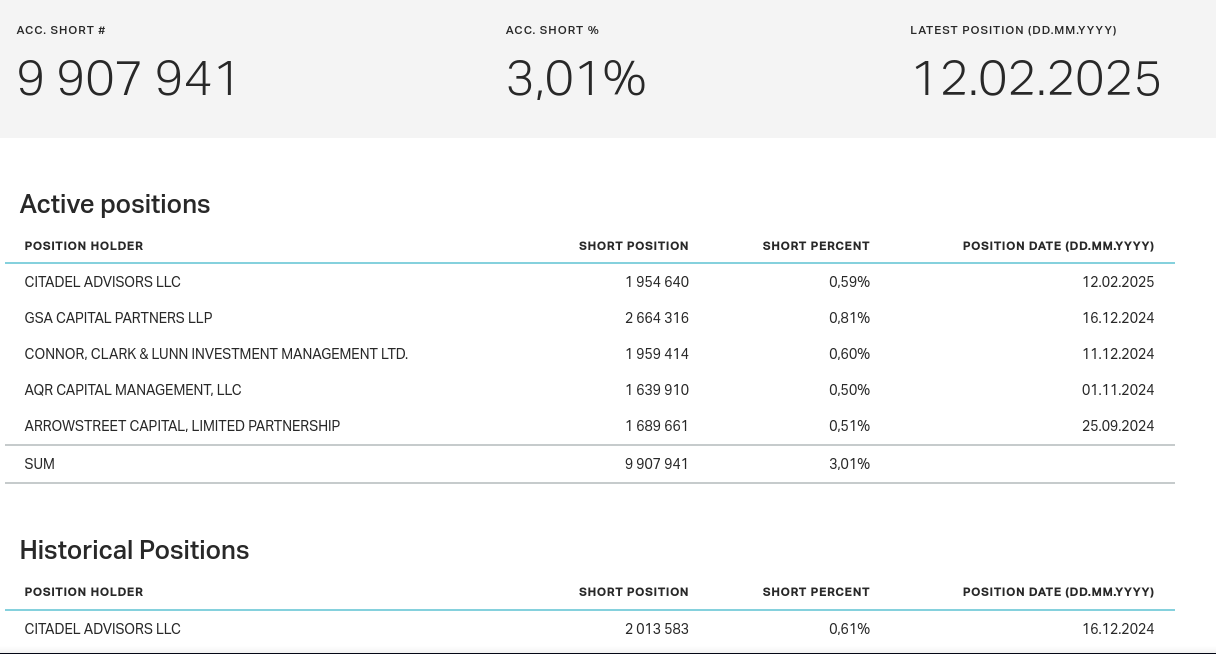
Task: Select ARROWSTREET CAPITAL, LIMITED PARTNERSHIP row name
Action: (182, 426)
